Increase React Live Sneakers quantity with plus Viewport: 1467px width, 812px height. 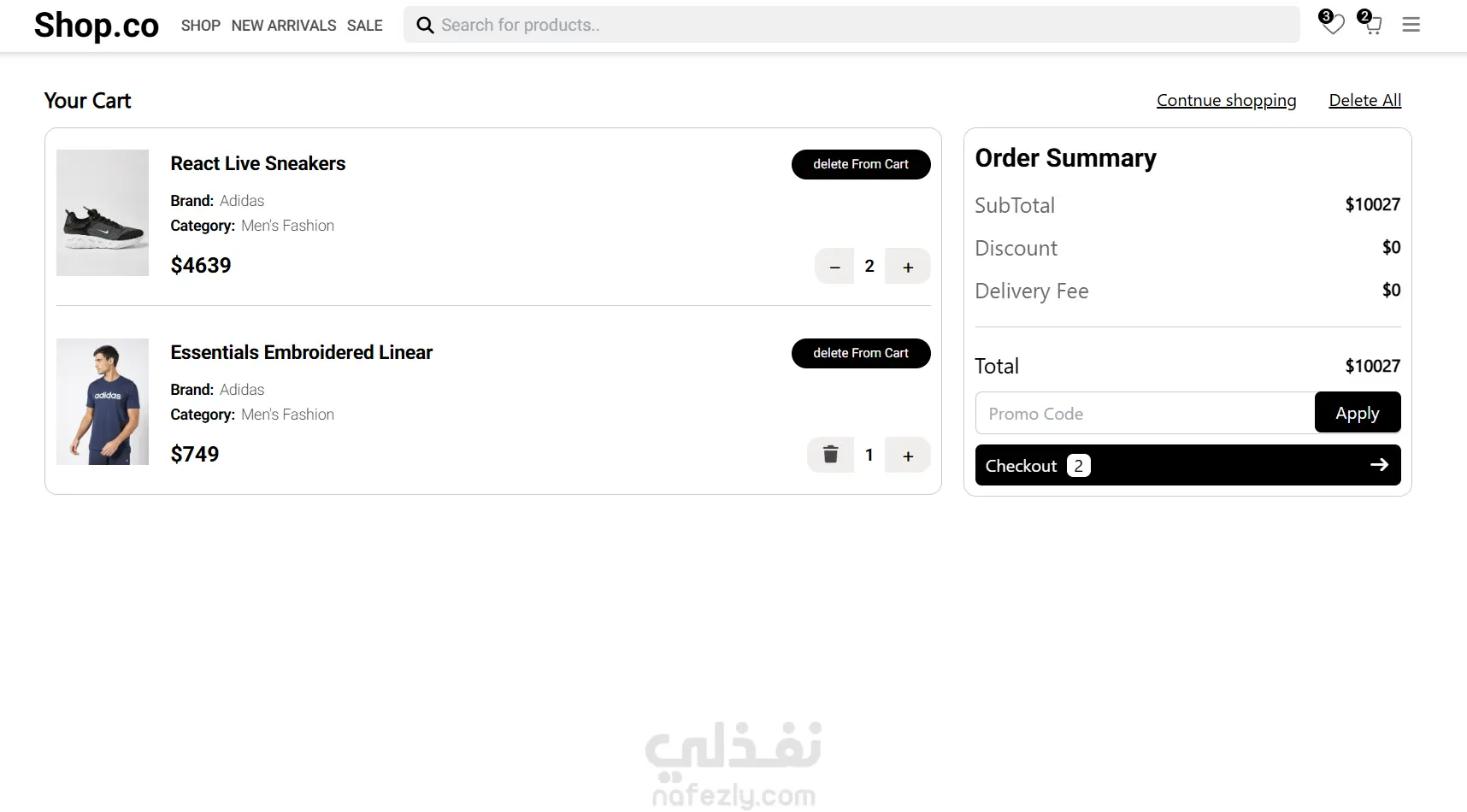[908, 267]
